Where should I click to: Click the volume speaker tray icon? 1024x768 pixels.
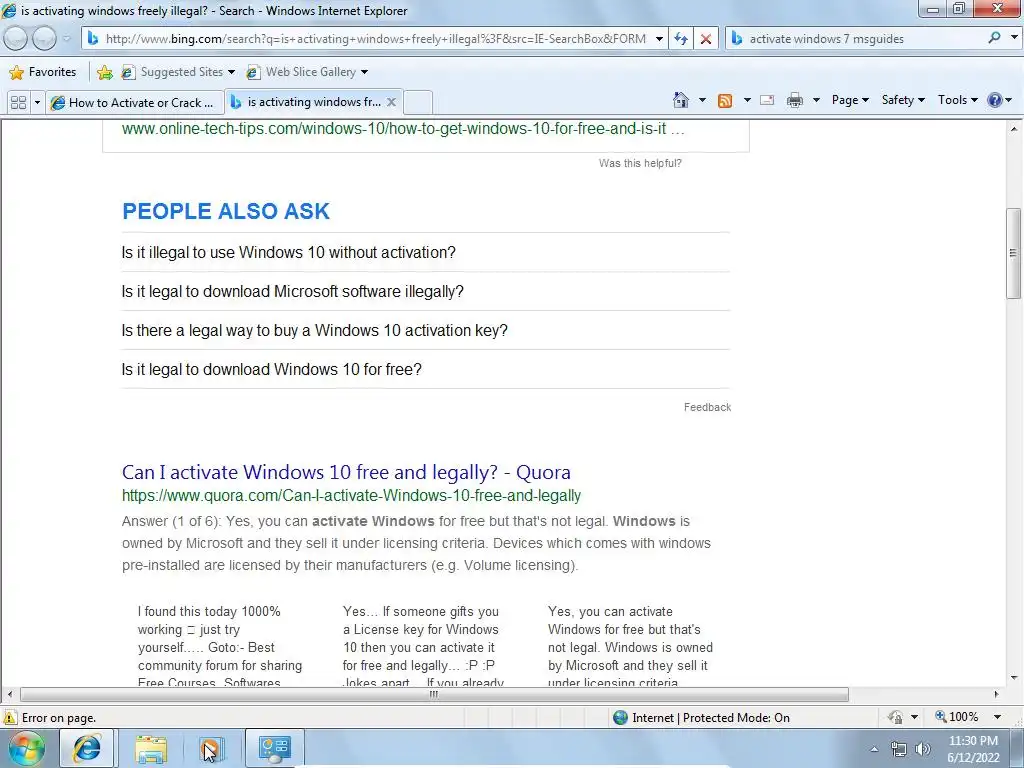[x=922, y=749]
